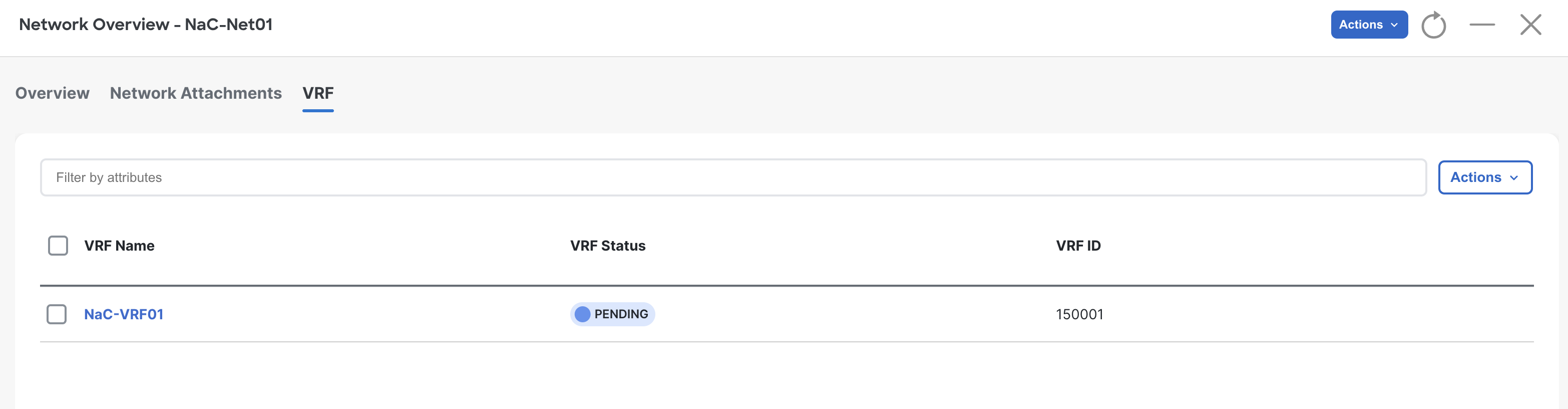Click the VRF ID value 150001
1568x409 pixels.
pyautogui.click(x=1079, y=314)
